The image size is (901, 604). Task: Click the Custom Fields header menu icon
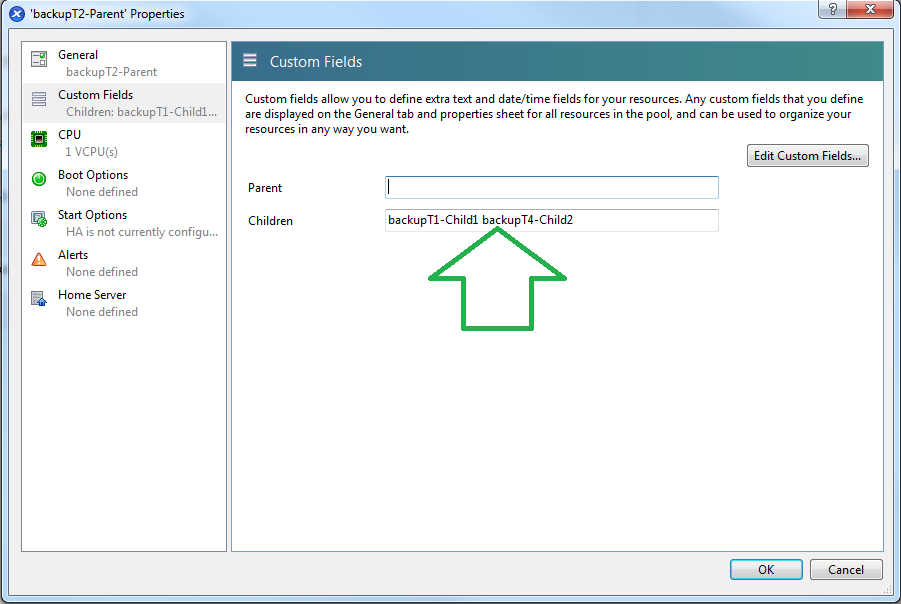[x=249, y=60]
